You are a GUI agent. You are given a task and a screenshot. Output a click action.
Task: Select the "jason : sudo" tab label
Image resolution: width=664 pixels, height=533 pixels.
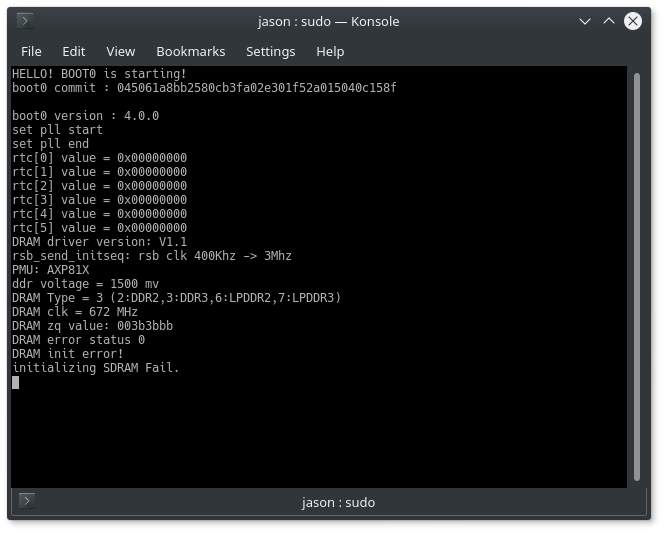click(338, 502)
